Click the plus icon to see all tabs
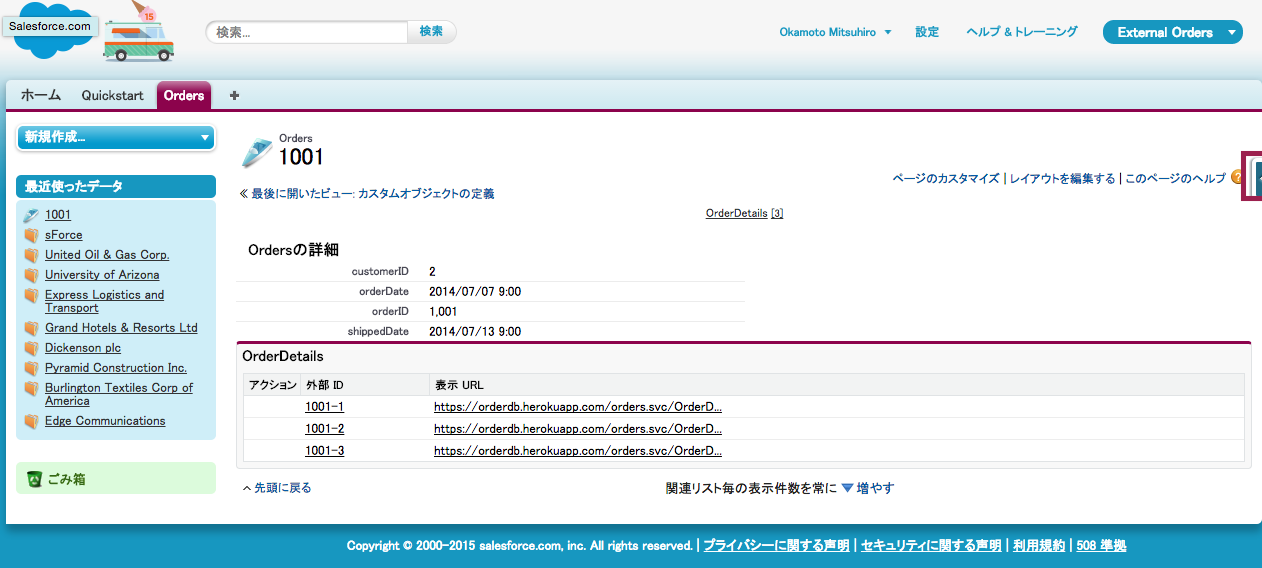 click(x=234, y=95)
